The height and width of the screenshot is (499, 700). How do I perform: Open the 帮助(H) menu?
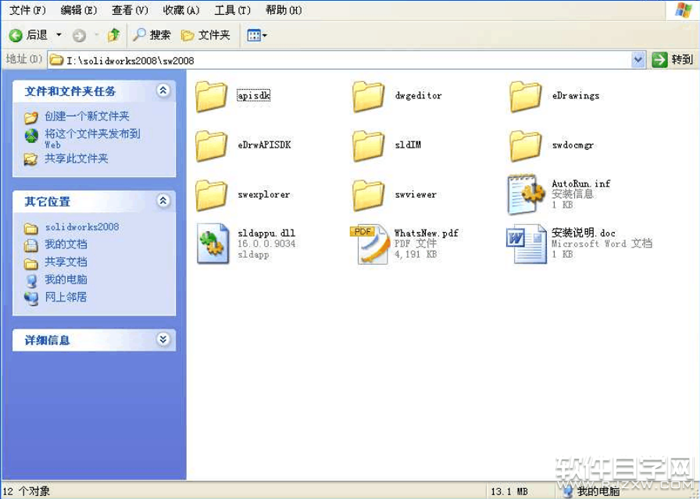click(283, 10)
